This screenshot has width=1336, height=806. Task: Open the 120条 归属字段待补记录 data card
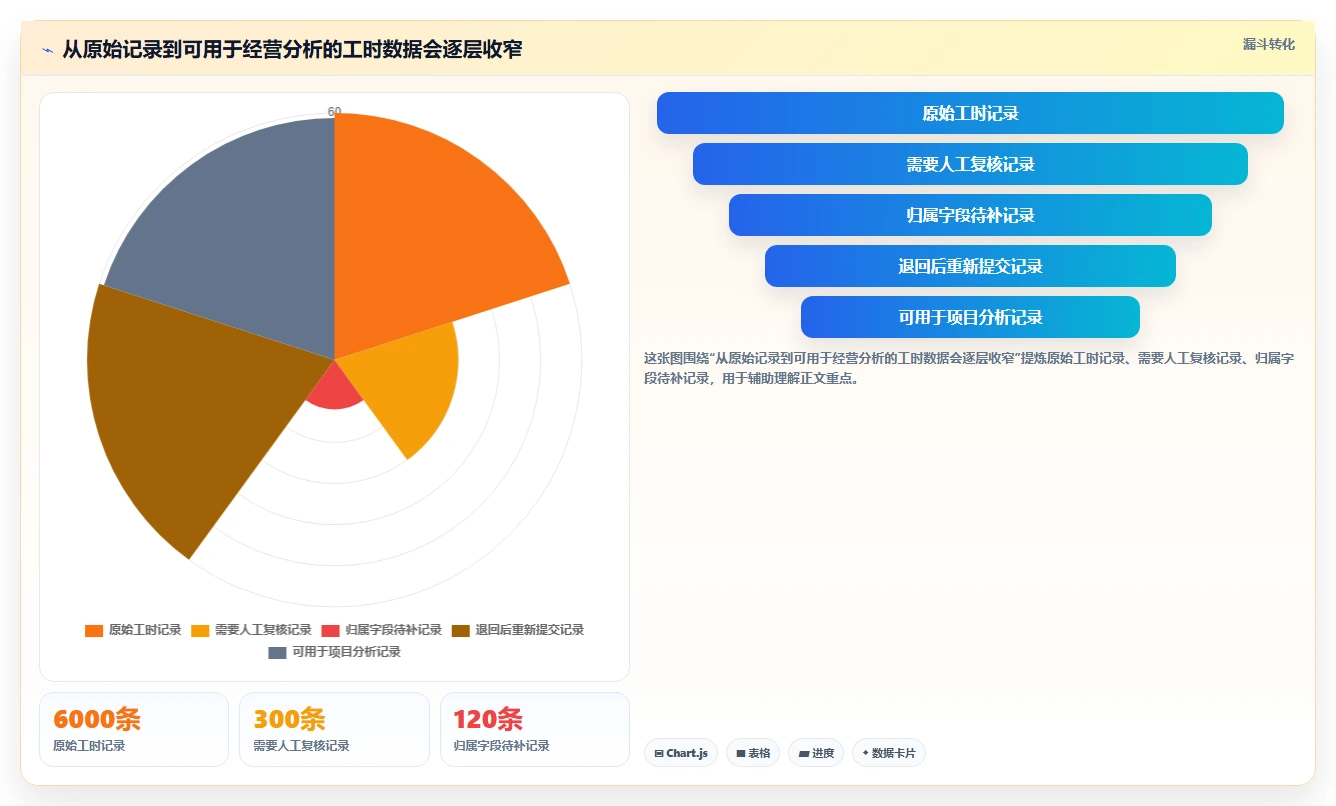[x=535, y=729]
